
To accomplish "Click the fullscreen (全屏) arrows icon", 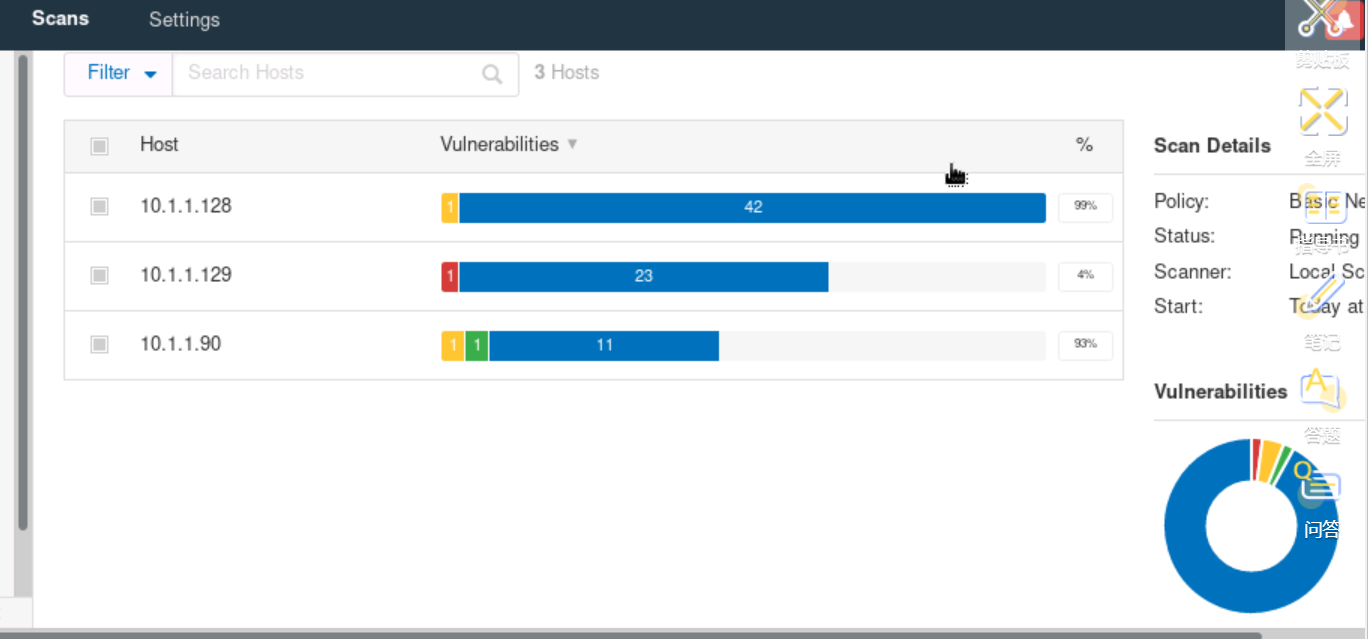I will tap(1323, 111).
